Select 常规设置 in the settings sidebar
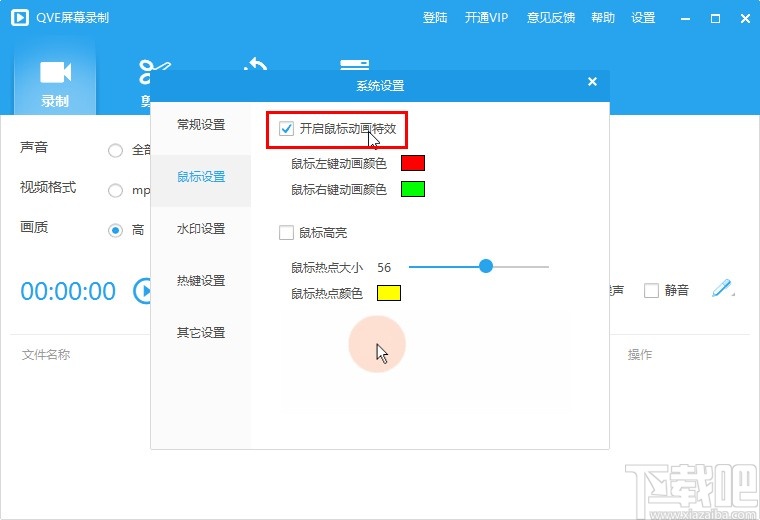 (x=201, y=125)
